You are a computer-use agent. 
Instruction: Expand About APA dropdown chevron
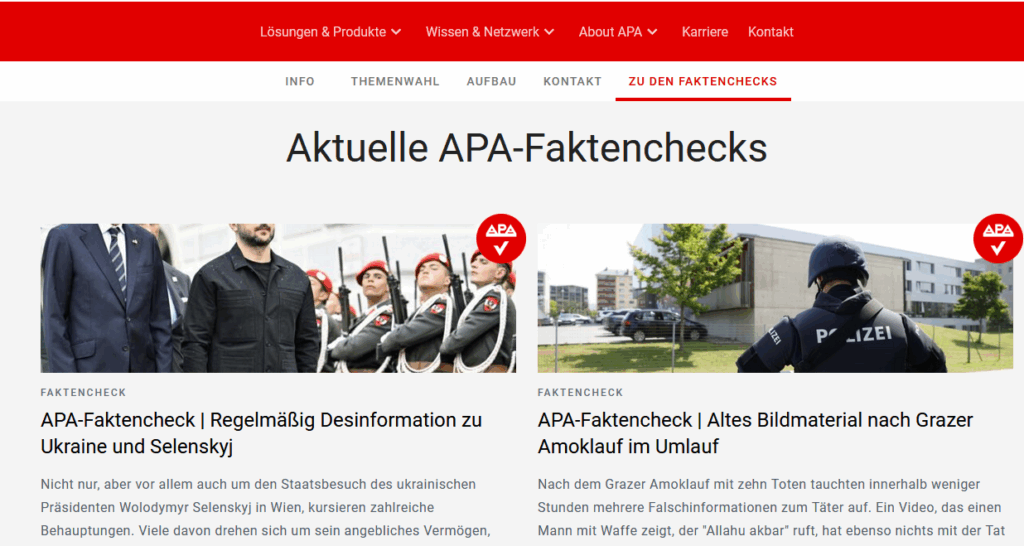click(652, 32)
